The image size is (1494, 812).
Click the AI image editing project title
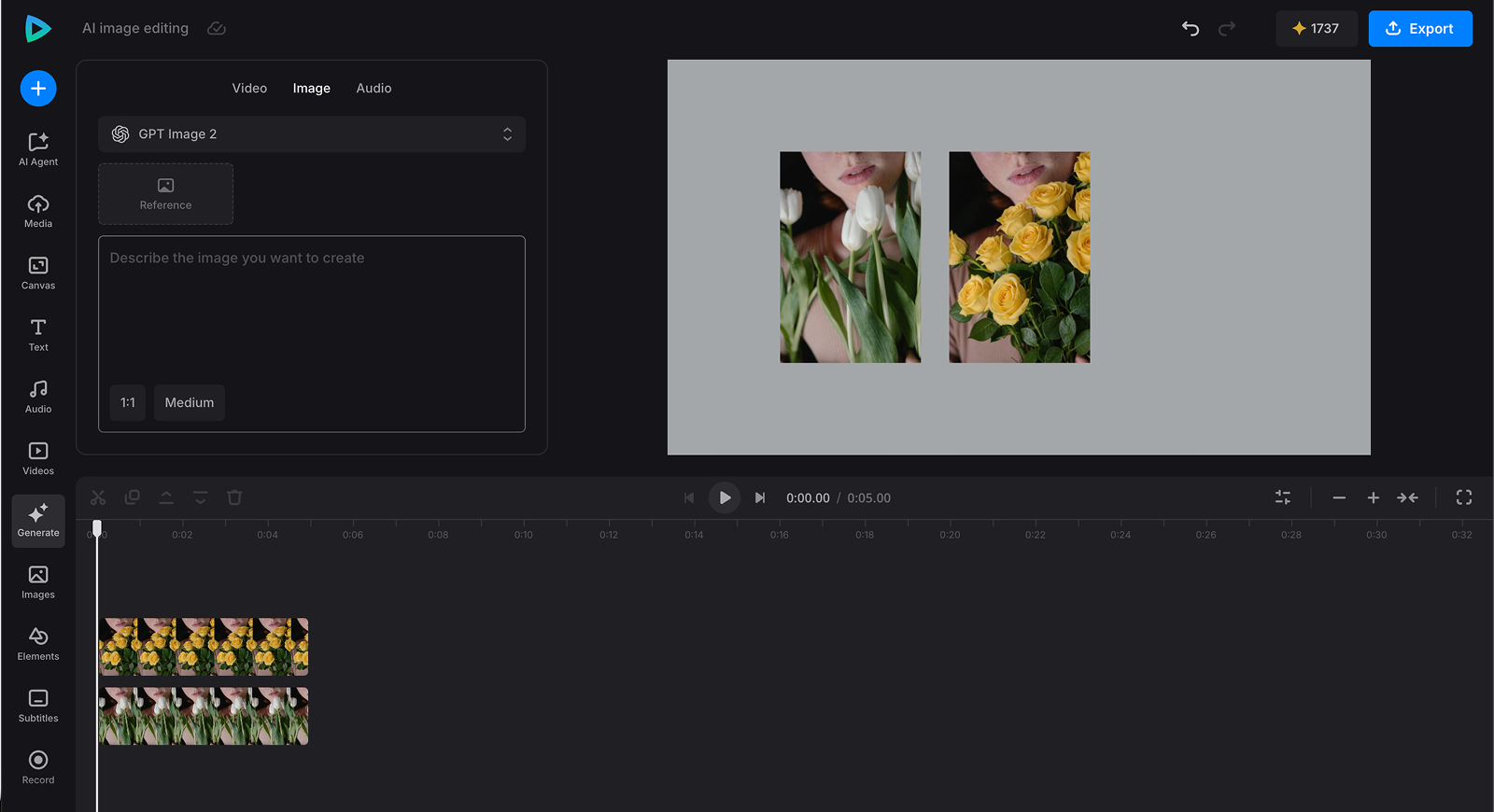(135, 29)
